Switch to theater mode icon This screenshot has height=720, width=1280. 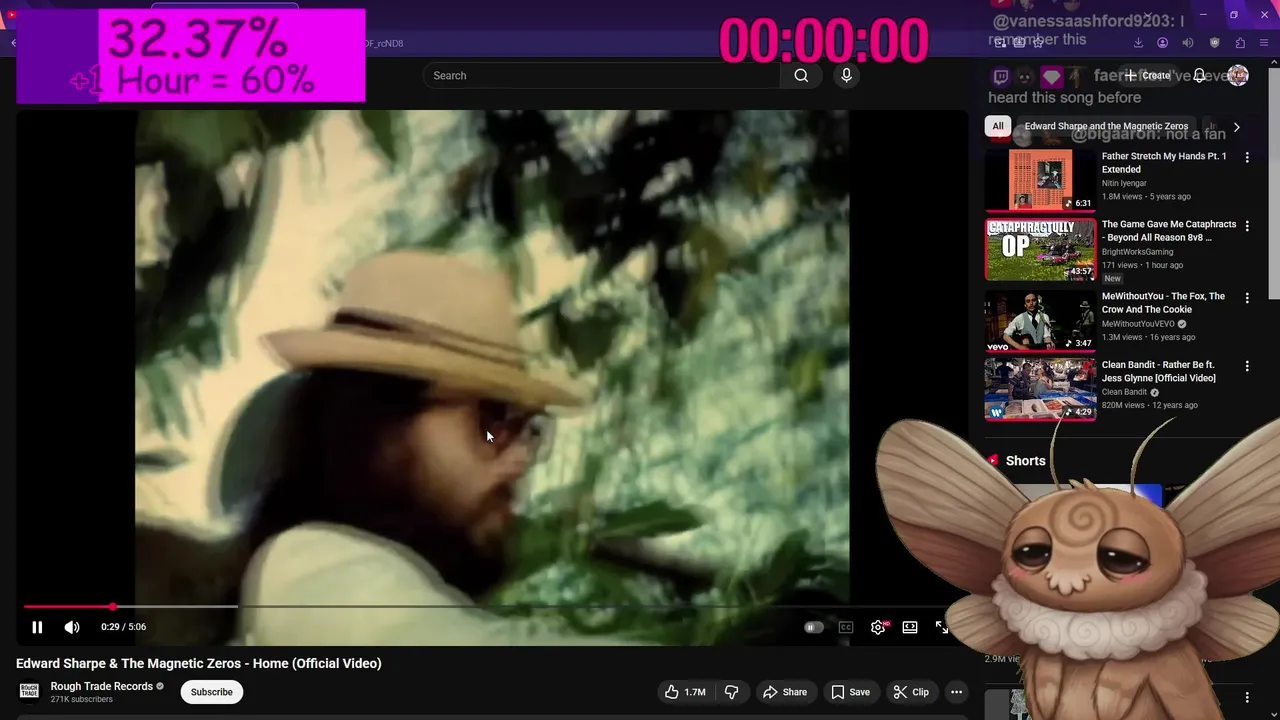click(910, 627)
